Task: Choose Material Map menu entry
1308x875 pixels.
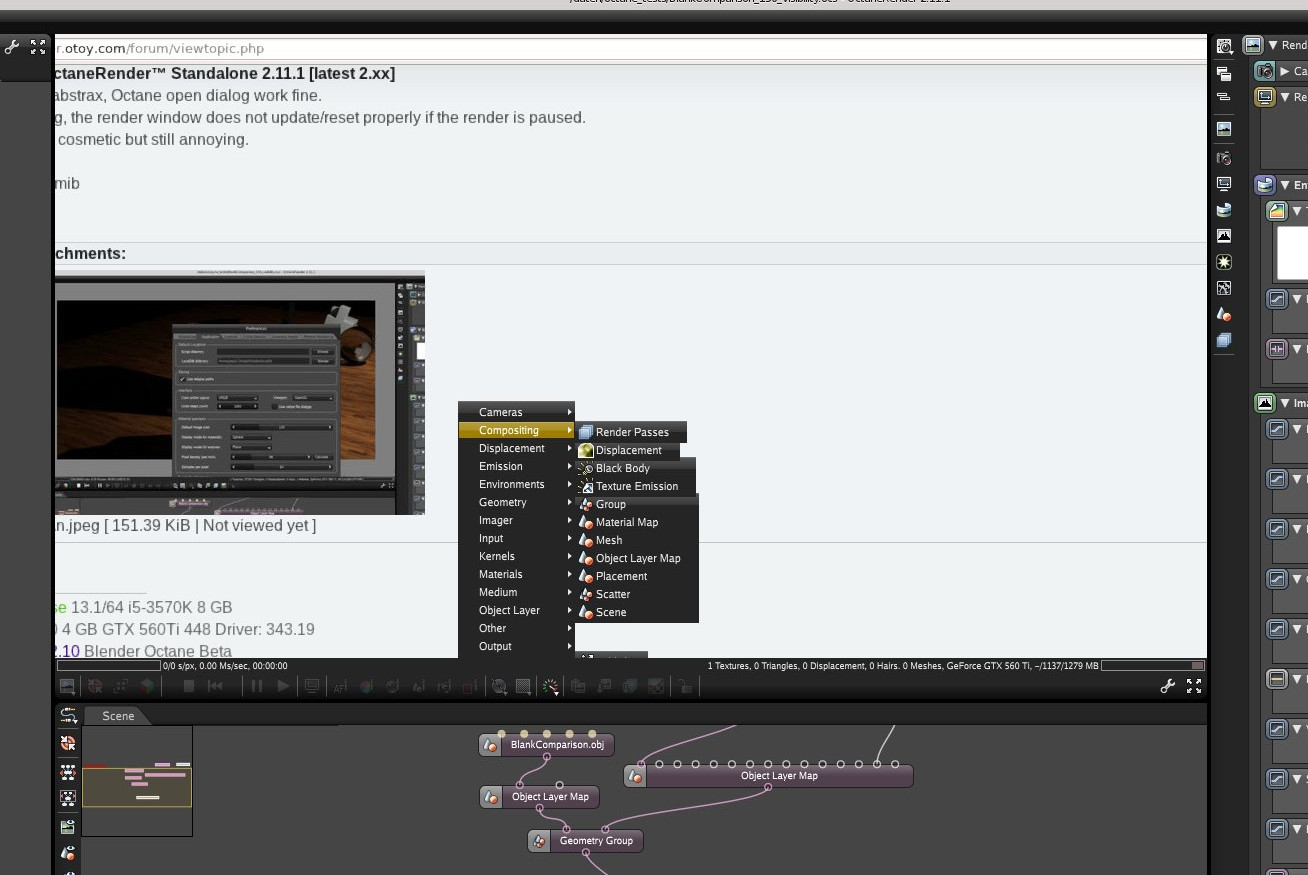Action: click(637, 522)
